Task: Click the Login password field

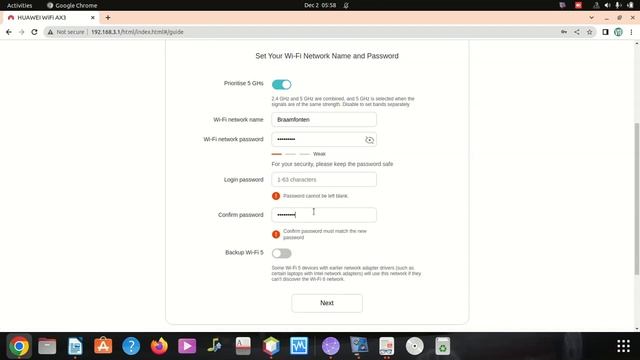Action: coord(324,180)
